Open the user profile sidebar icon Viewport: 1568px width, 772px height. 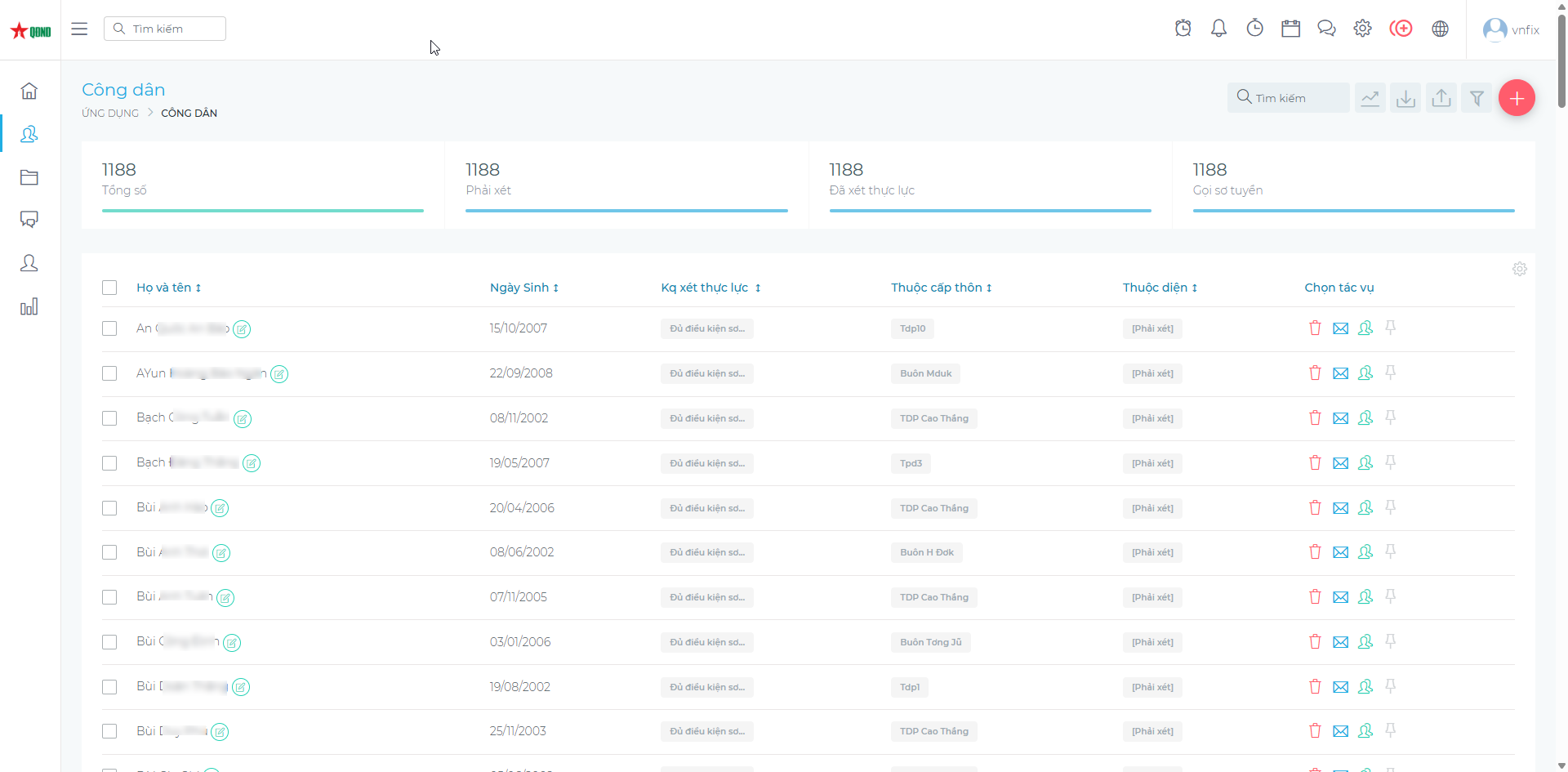tap(29, 263)
